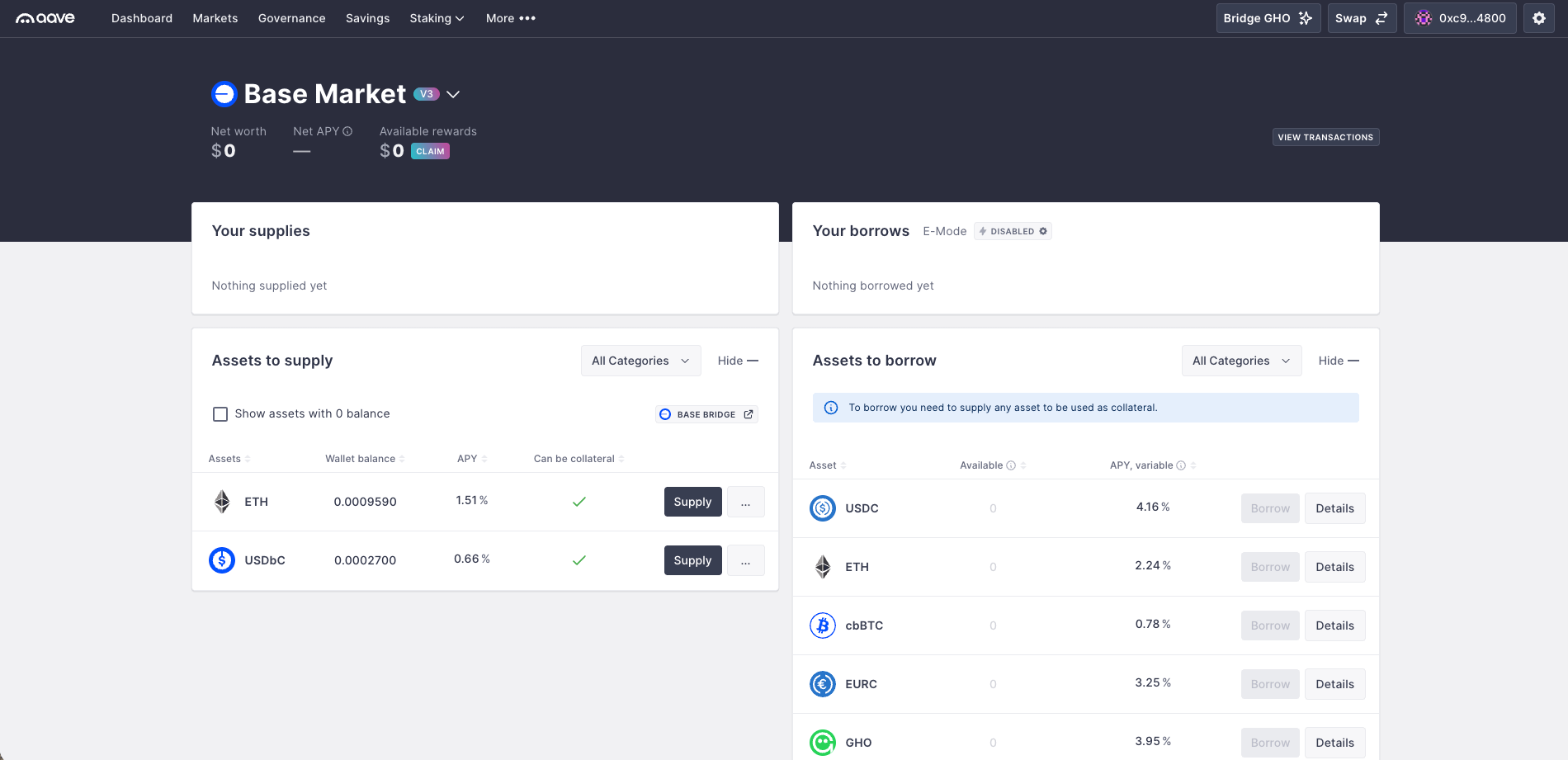Click the info icon in the borrow notice
The image size is (1568, 760).
[x=831, y=408]
